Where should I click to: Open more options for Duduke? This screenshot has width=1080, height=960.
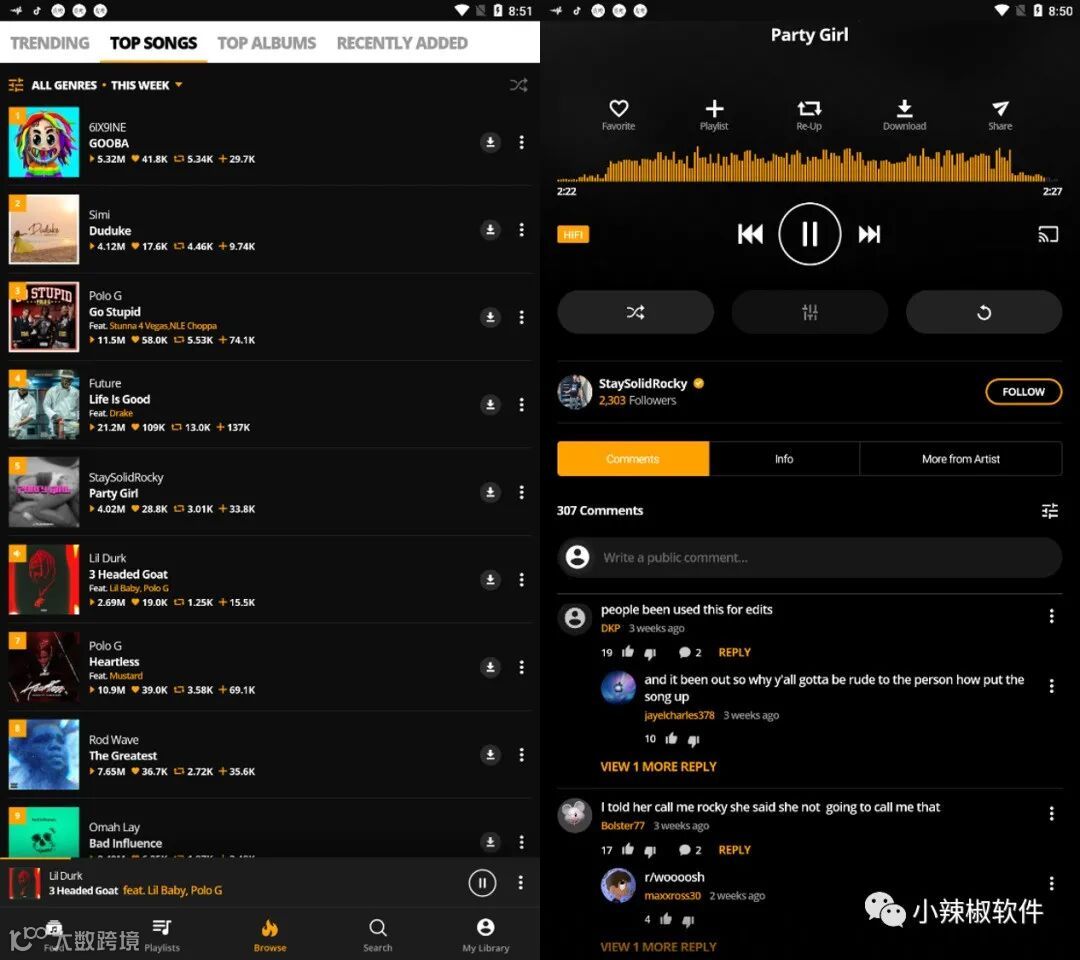(521, 229)
